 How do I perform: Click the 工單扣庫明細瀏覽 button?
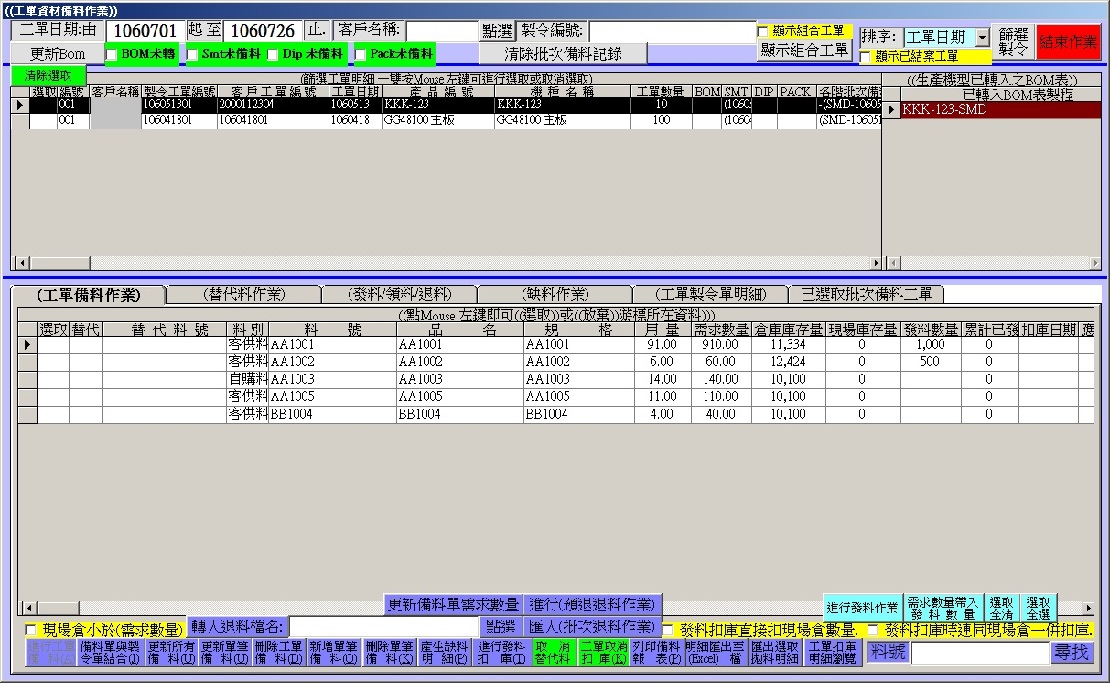coord(832,653)
